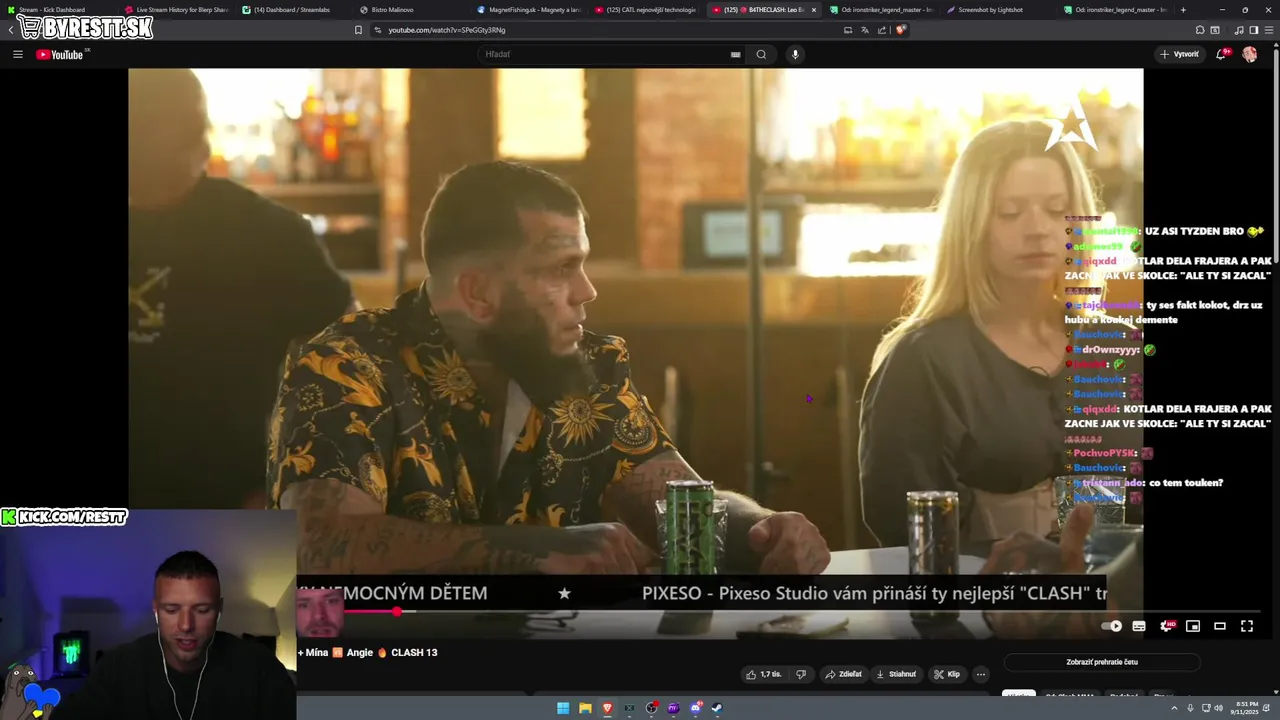Start voice search with microphone icon

(x=795, y=54)
